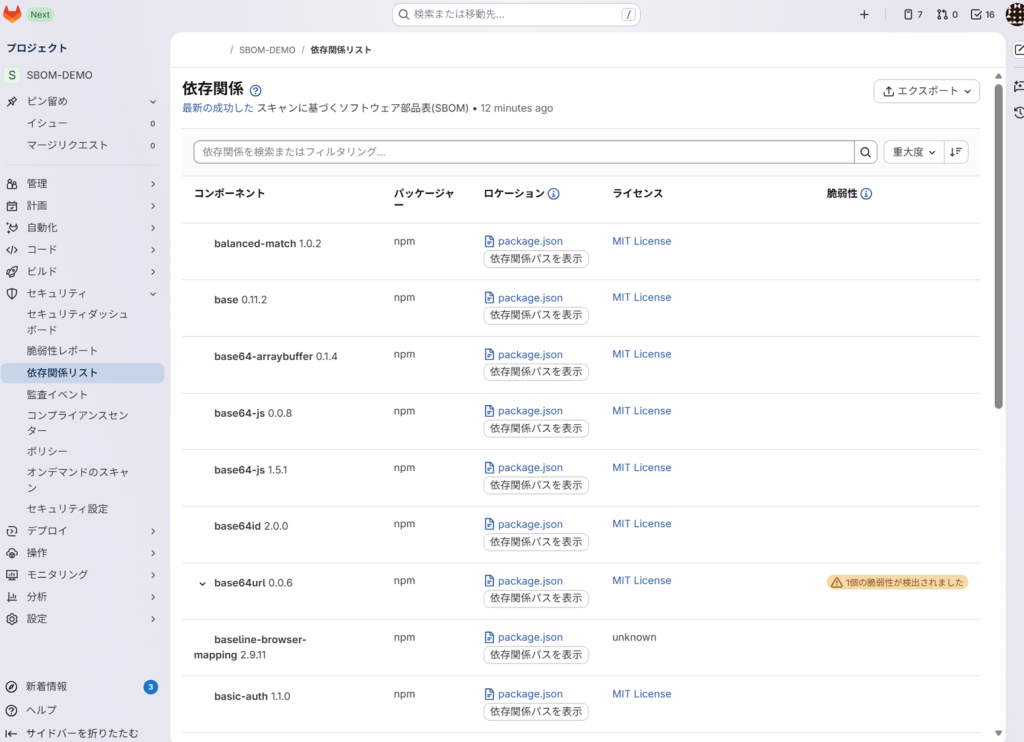Open merge requests counter icon
This screenshot has height=742, width=1024.
point(946,15)
